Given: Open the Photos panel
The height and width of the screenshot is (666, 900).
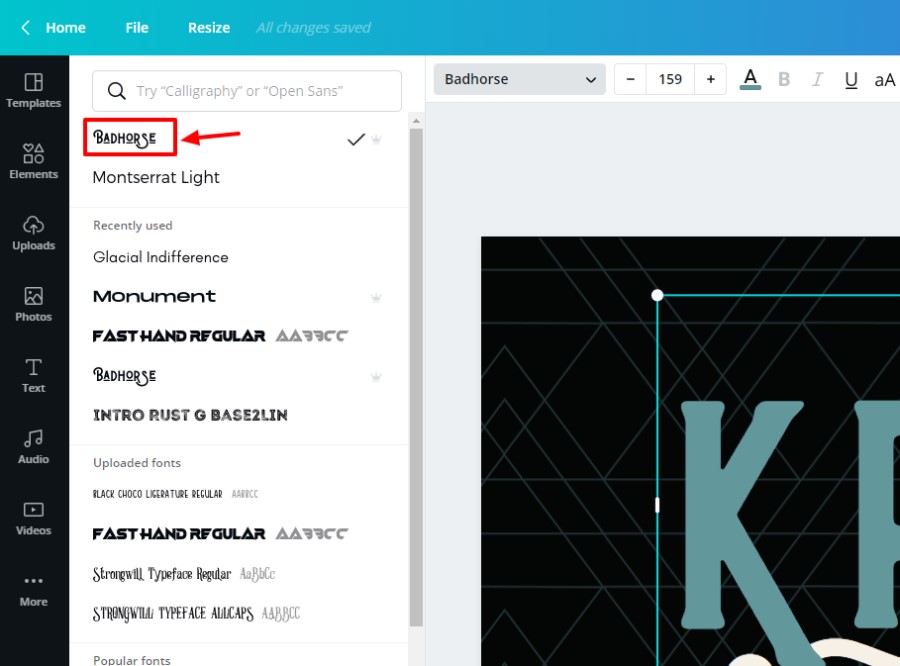Looking at the screenshot, I should tap(33, 304).
